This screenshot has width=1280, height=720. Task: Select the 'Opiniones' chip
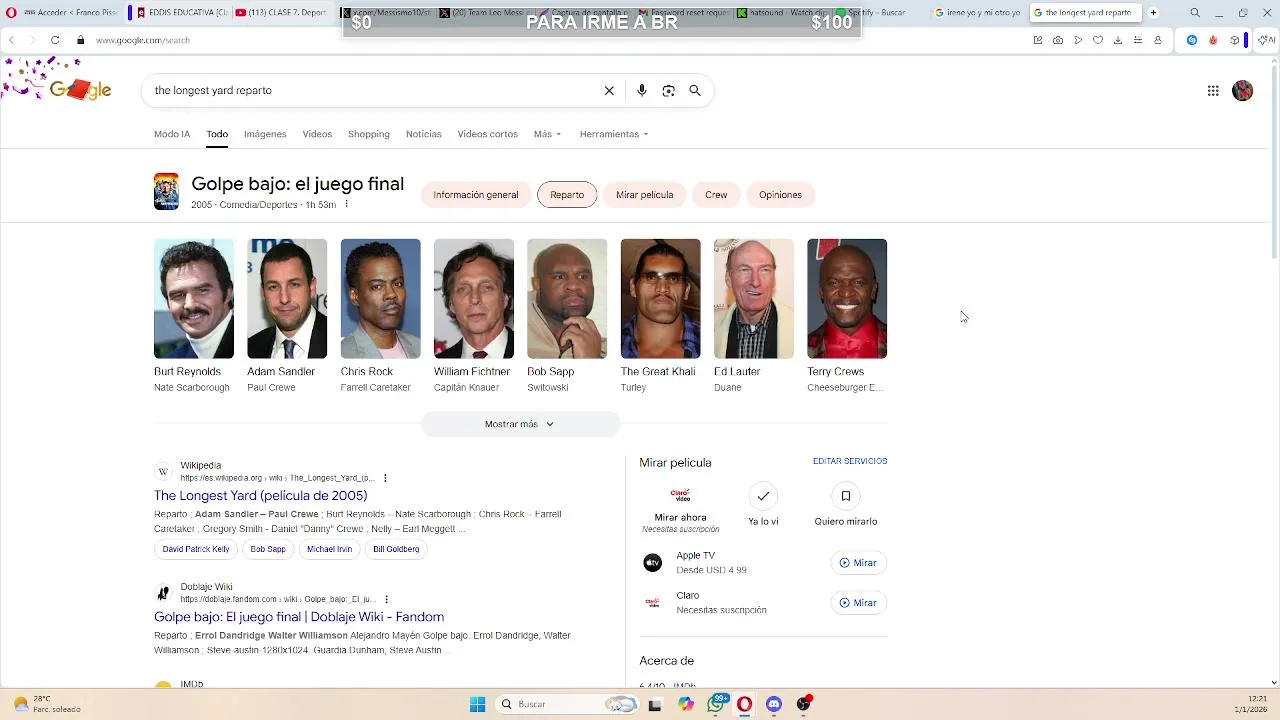[780, 195]
